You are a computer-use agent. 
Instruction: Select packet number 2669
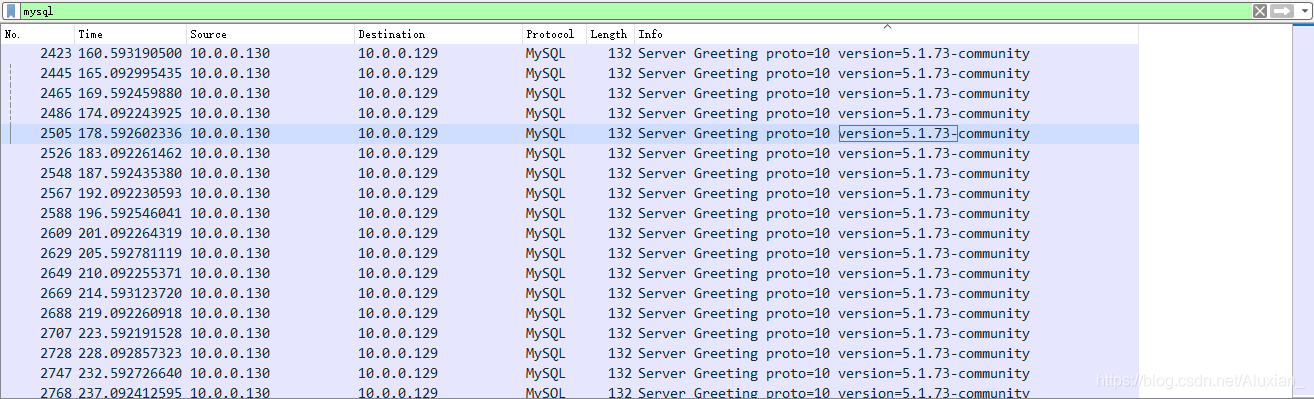tap(569, 294)
